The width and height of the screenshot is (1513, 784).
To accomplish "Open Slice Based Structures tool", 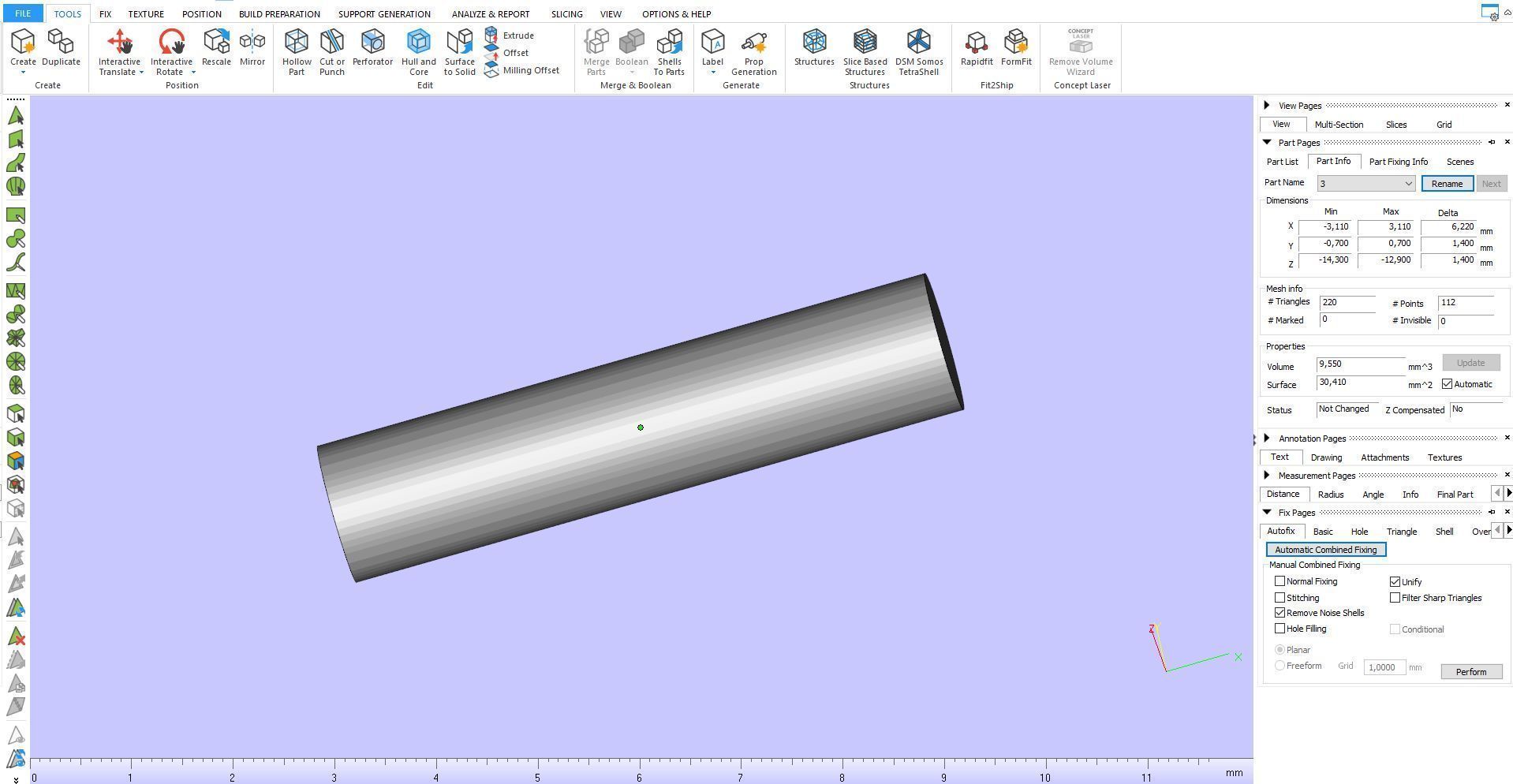I will [865, 52].
